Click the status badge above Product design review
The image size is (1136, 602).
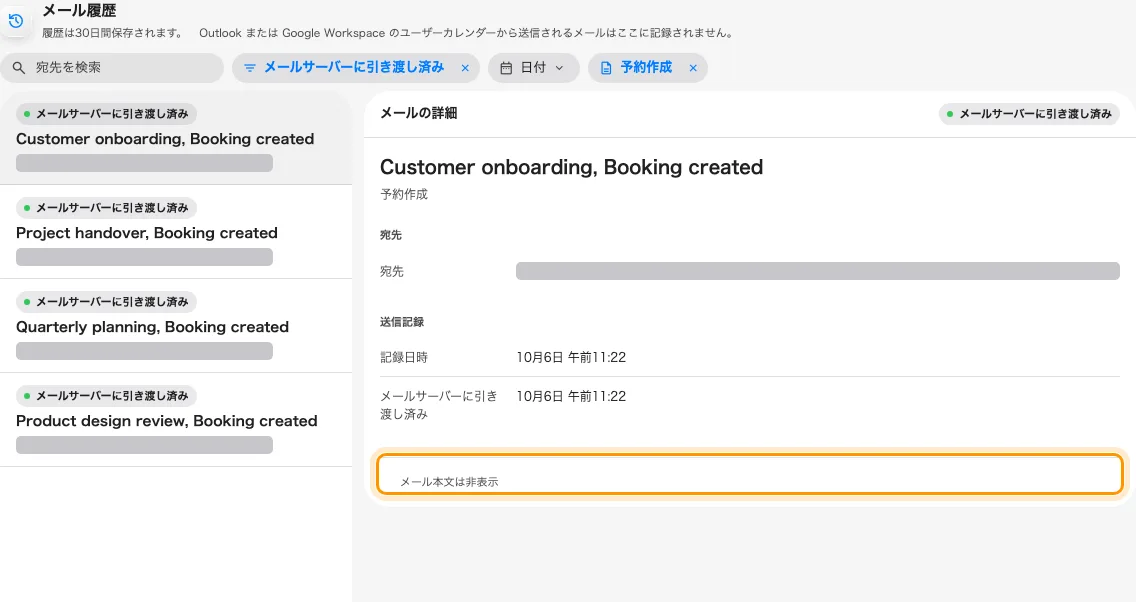pos(106,396)
